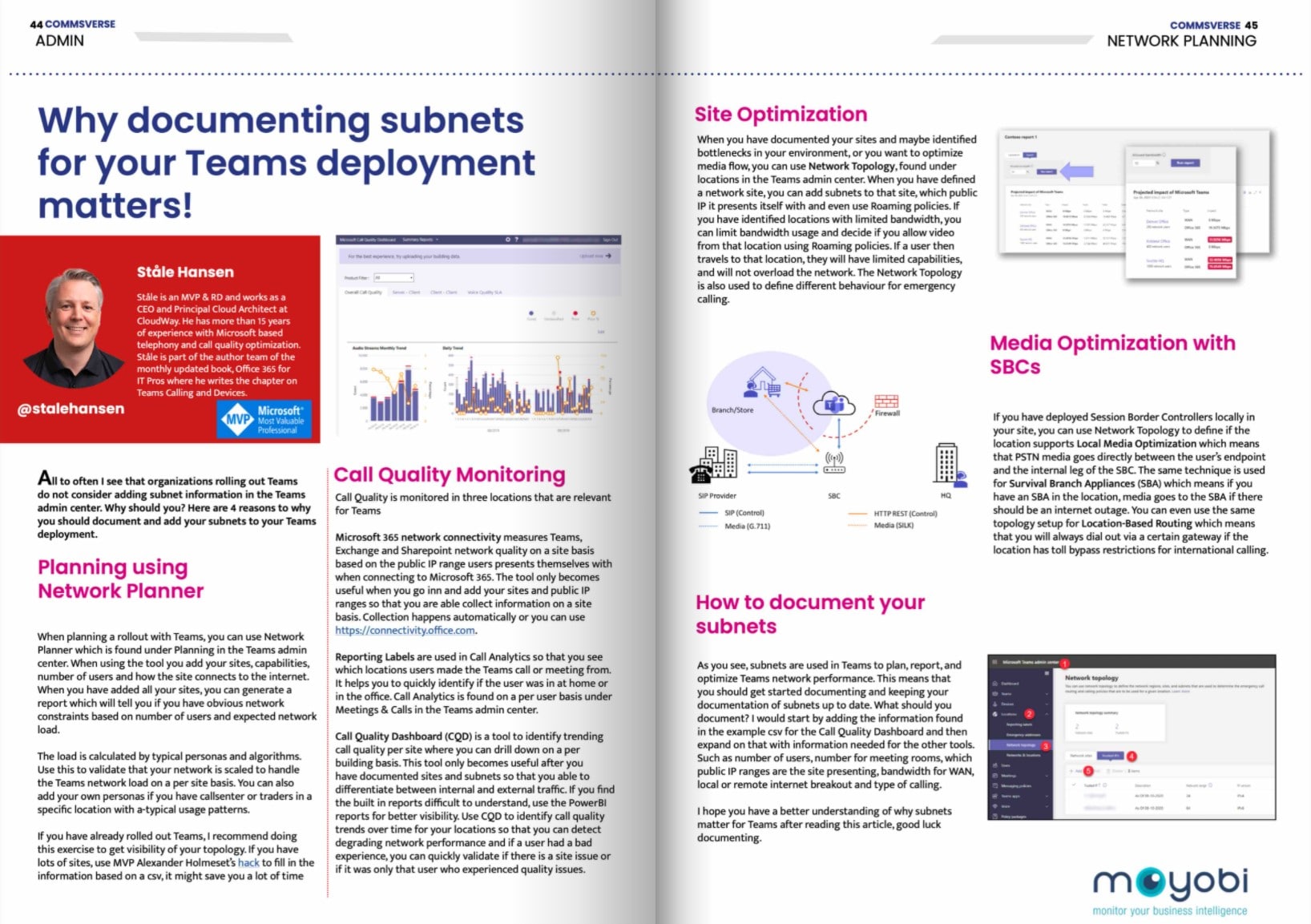Switch to the Client - Client tab
The height and width of the screenshot is (924, 1311).
[x=443, y=293]
